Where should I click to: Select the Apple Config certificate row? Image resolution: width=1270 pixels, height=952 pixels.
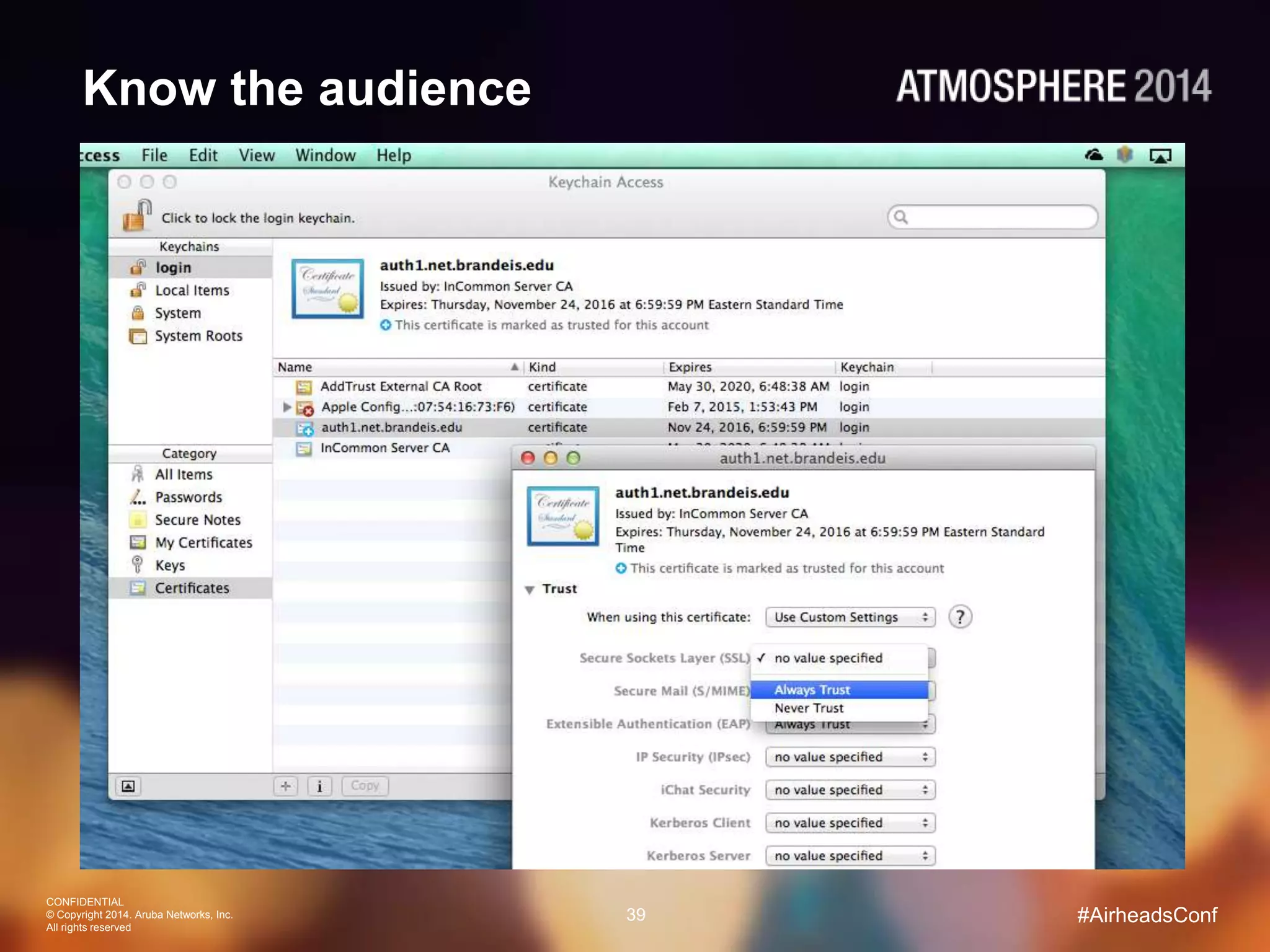click(688, 407)
